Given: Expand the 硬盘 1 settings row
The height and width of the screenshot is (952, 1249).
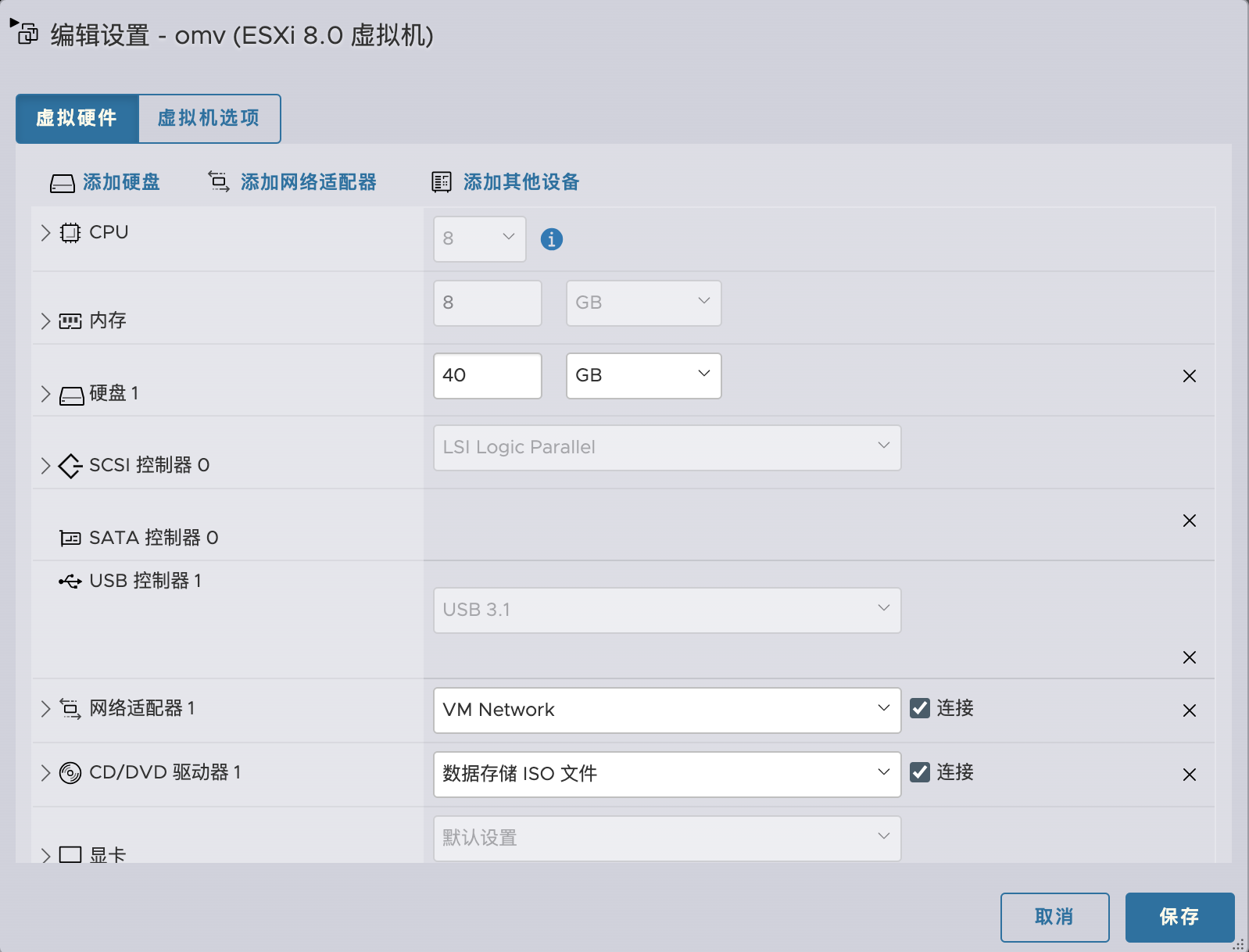Looking at the screenshot, I should 45,394.
